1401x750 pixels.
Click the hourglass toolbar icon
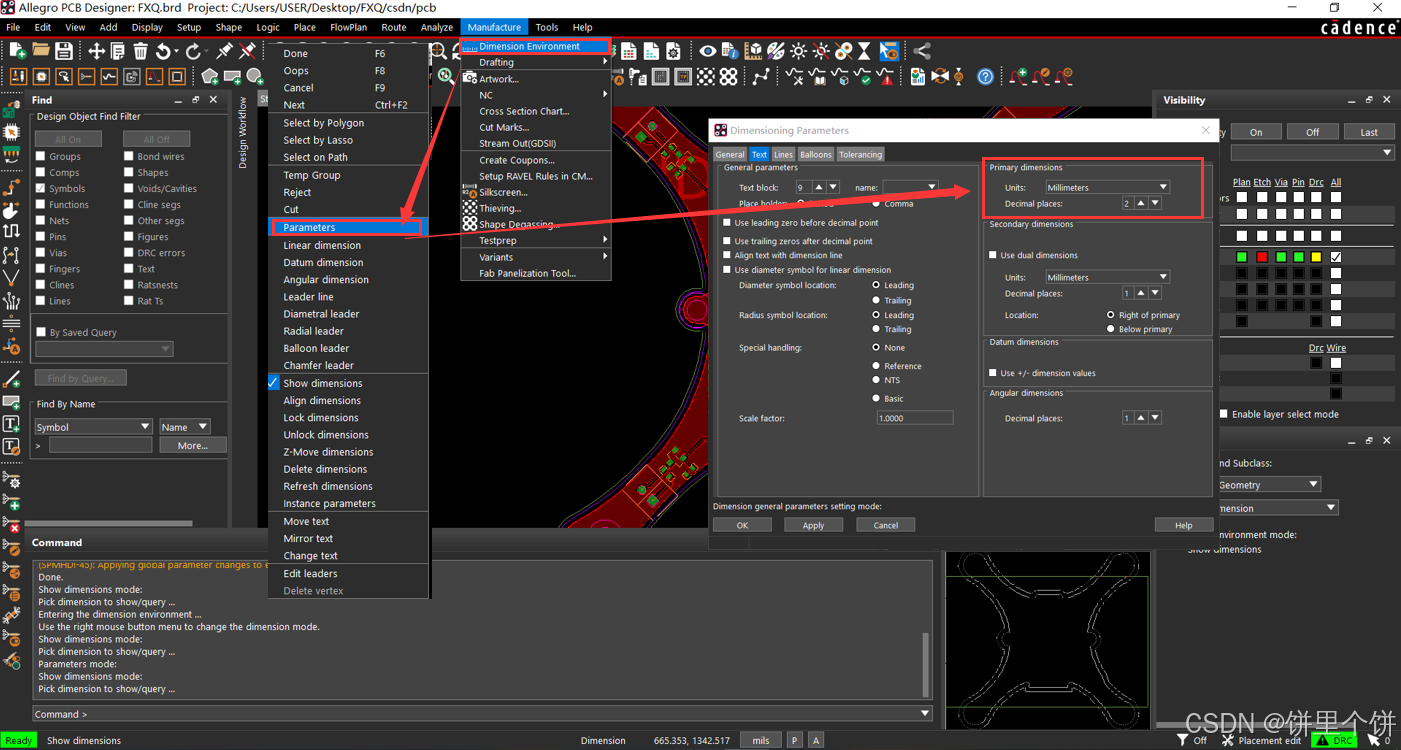865,51
